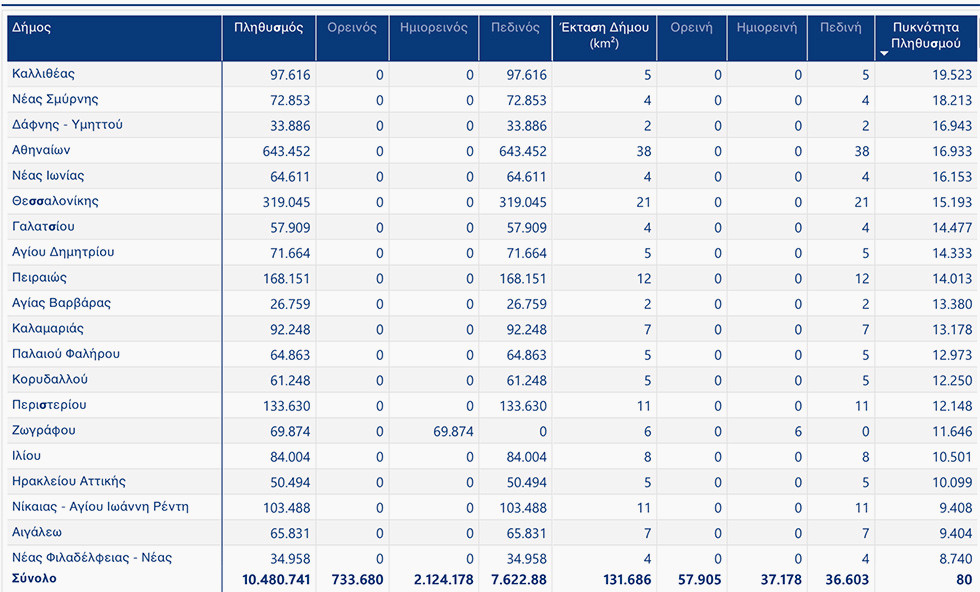
Task: Sort table by Δήμος column header
Action: pyautogui.click(x=32, y=28)
